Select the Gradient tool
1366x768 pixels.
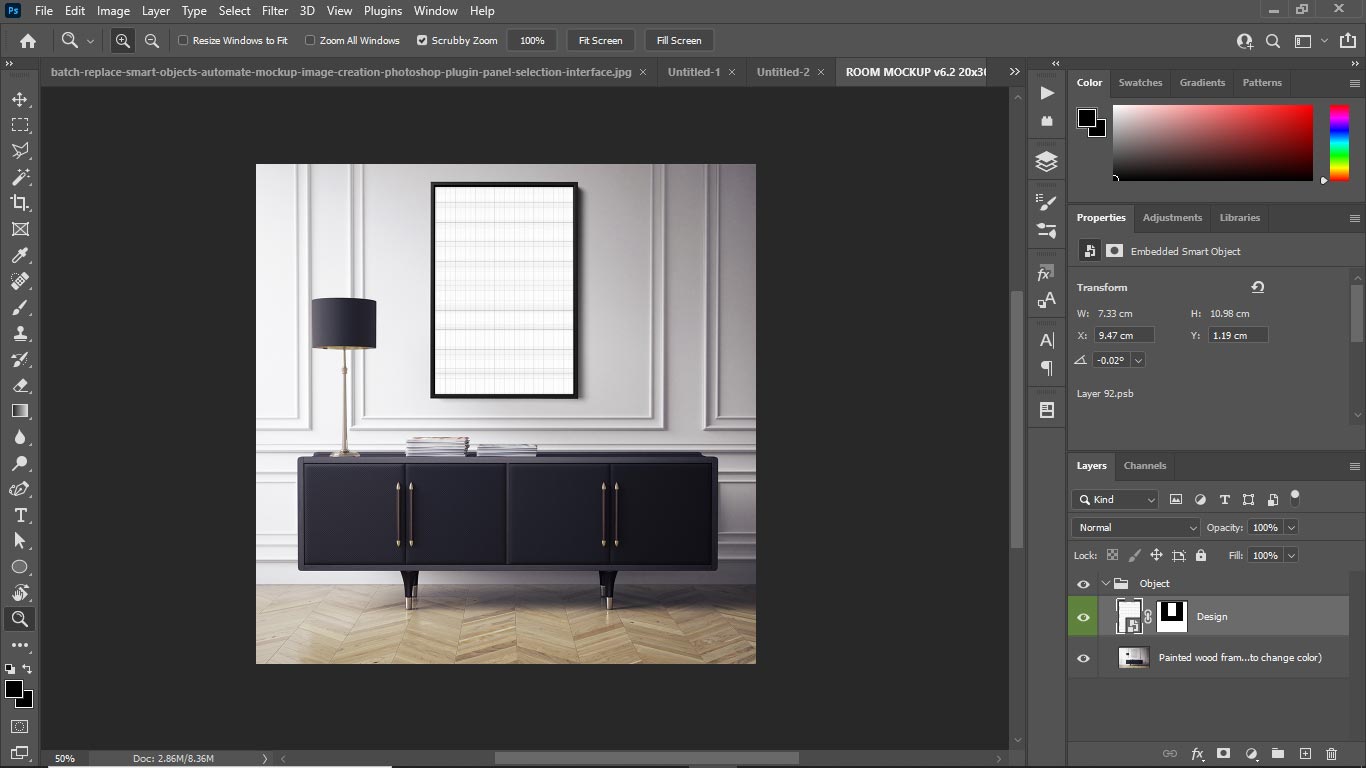(20, 410)
